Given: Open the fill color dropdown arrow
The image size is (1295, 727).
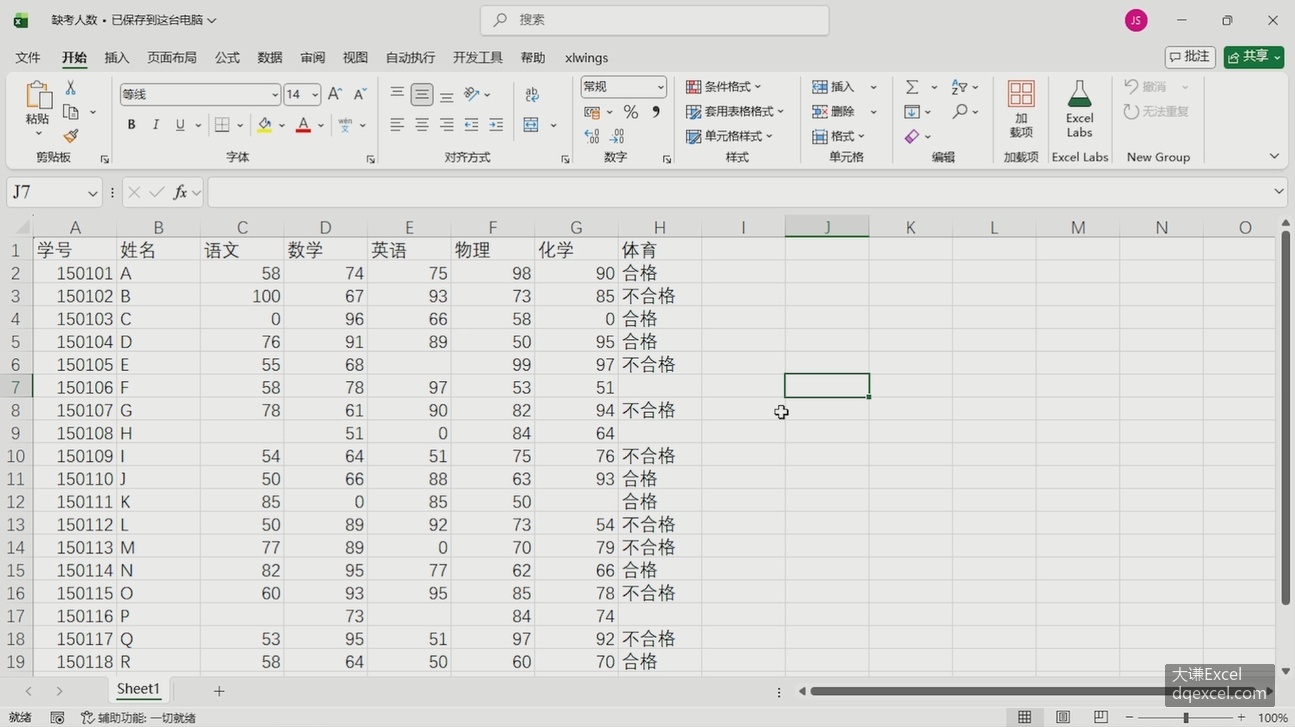Looking at the screenshot, I should click(x=282, y=126).
